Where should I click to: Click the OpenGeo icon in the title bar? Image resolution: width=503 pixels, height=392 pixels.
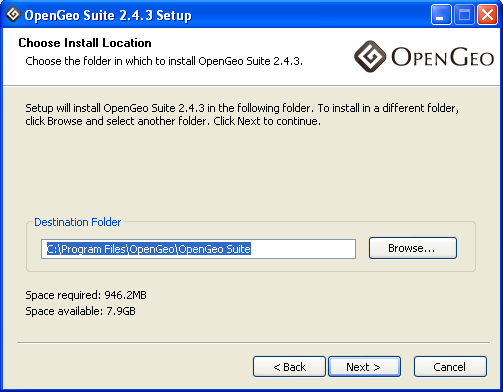13,14
